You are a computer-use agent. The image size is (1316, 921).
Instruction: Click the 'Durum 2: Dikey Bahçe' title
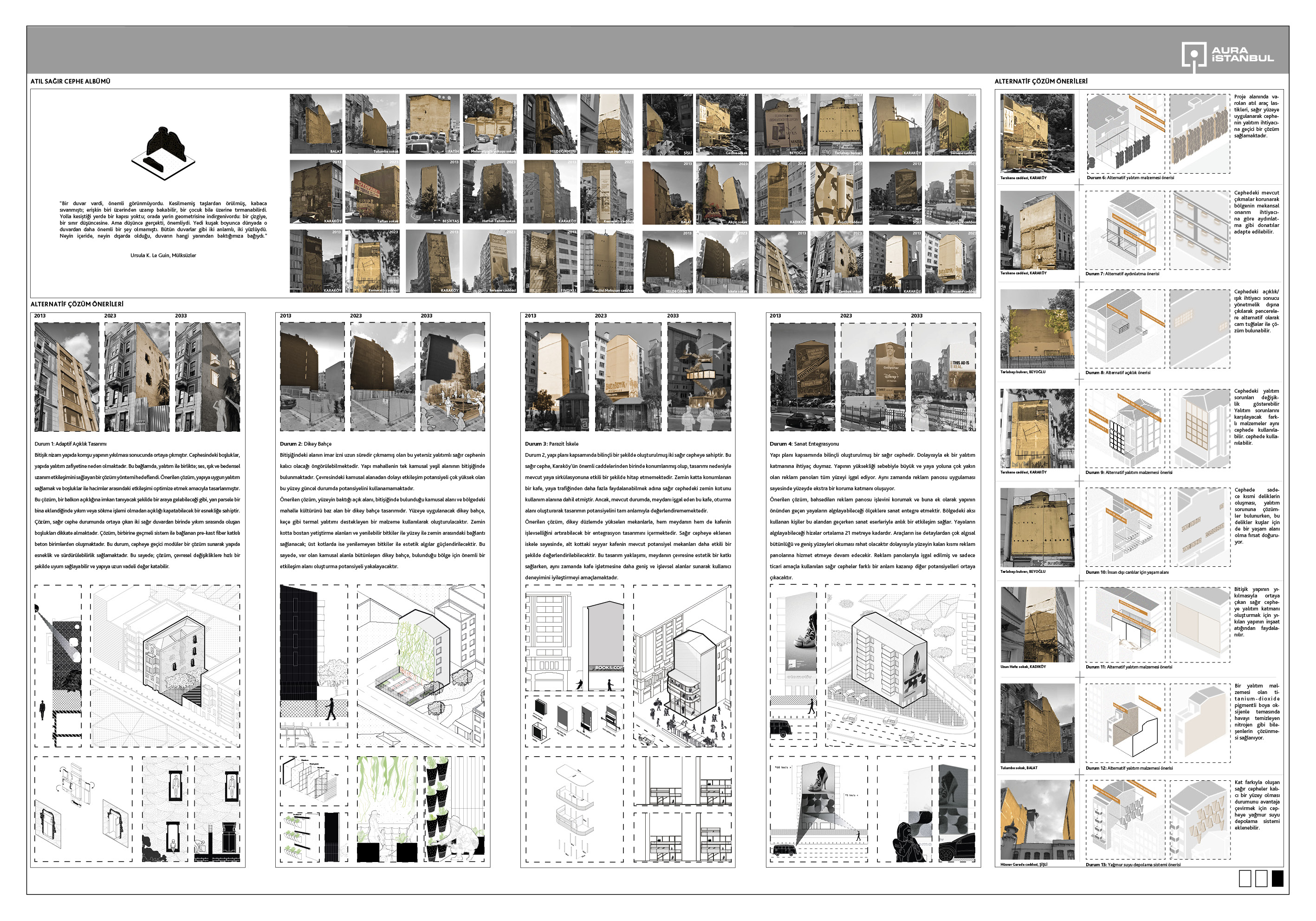click(x=305, y=444)
